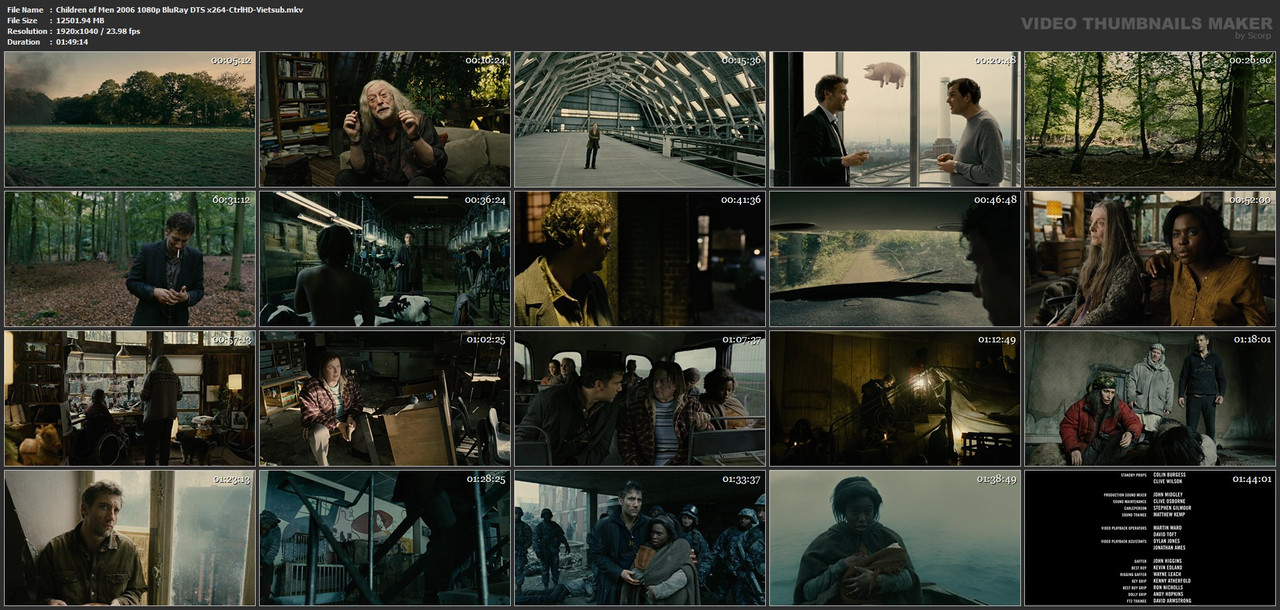
Task: Open the 01:12:49 dark staircase thumbnail
Action: click(x=895, y=398)
